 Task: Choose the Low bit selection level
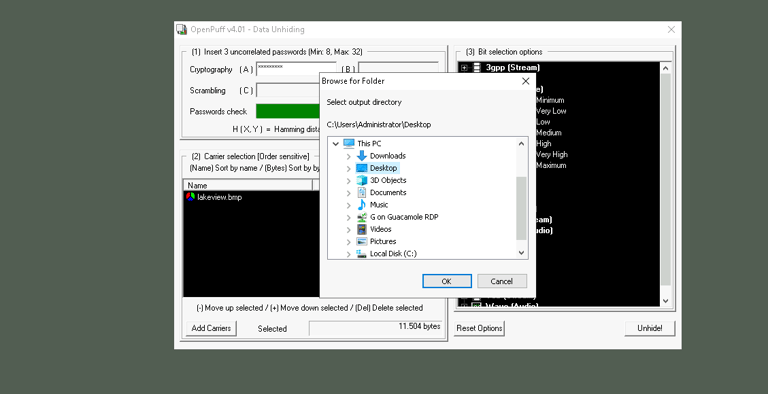tap(543, 122)
